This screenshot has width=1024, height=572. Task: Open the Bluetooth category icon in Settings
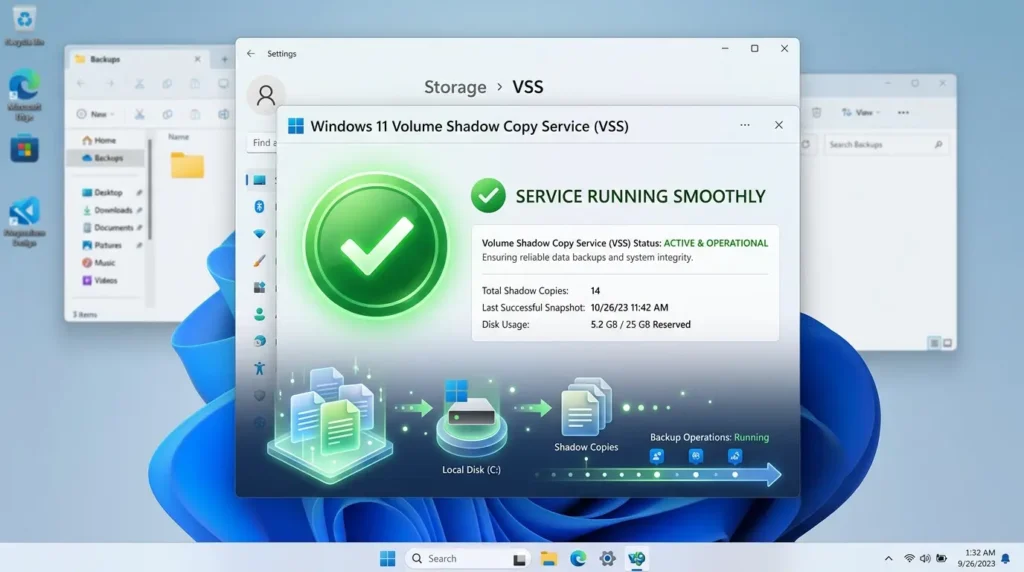tap(259, 207)
